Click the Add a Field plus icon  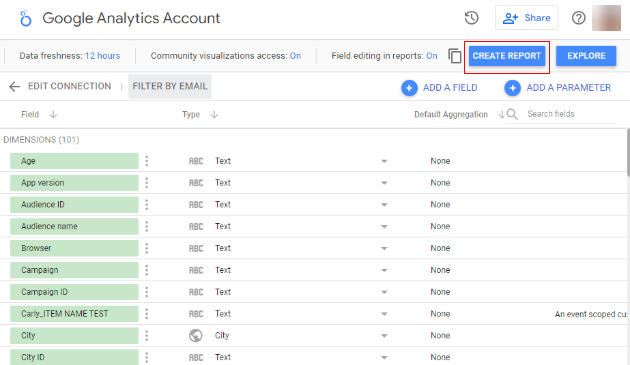[x=409, y=88]
